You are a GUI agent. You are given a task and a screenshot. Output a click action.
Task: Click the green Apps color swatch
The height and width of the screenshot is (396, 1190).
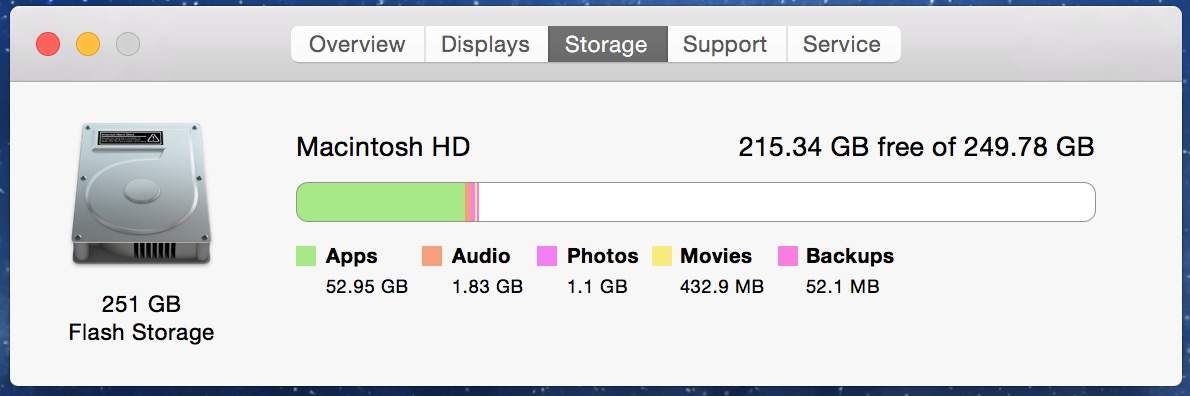click(x=306, y=256)
